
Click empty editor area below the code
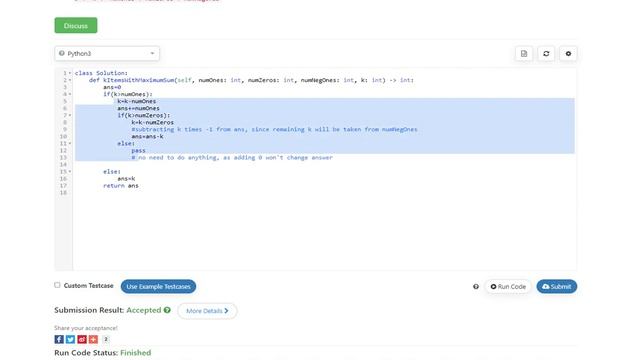pos(324,233)
